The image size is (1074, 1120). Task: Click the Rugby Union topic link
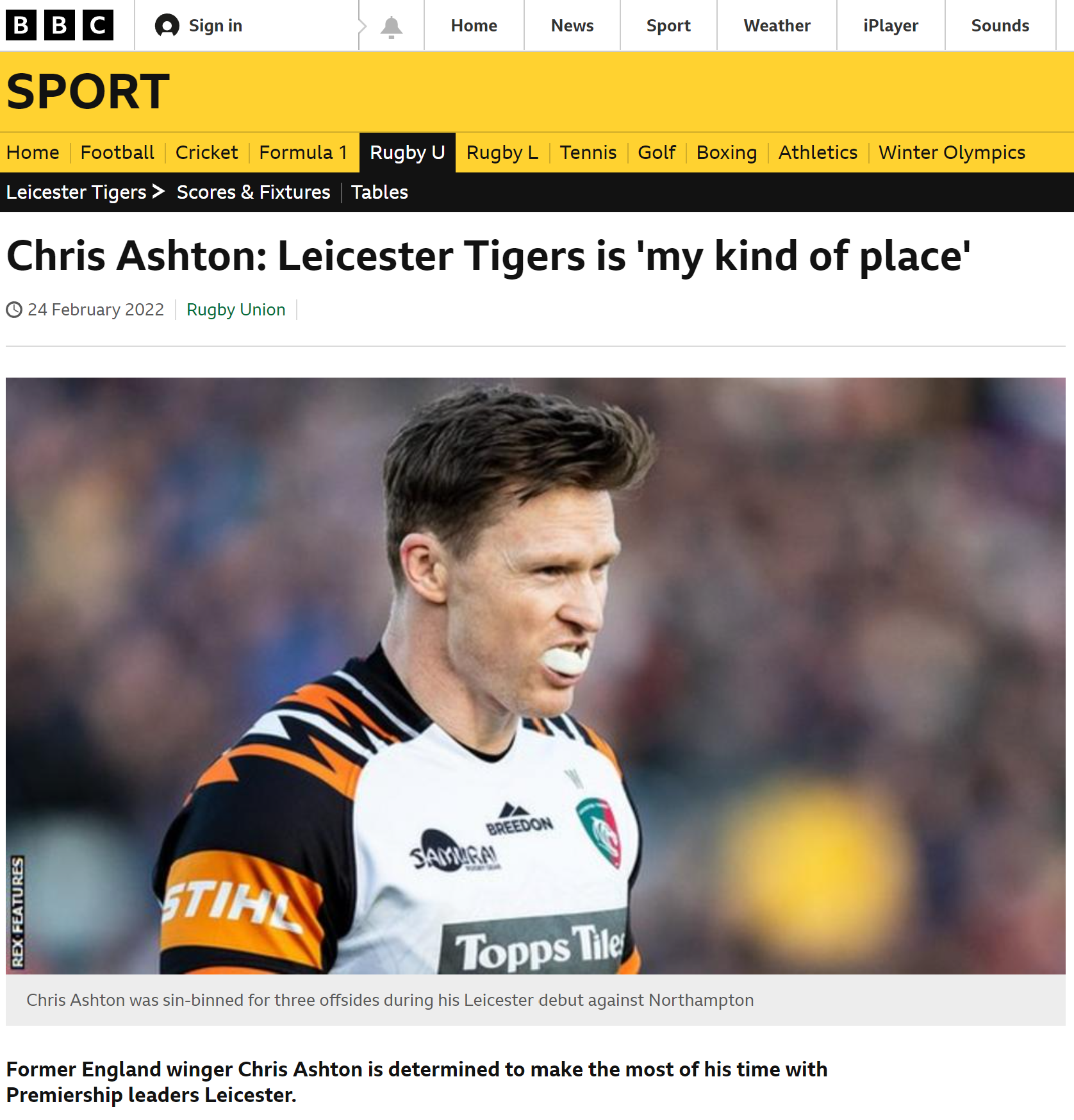(x=236, y=310)
